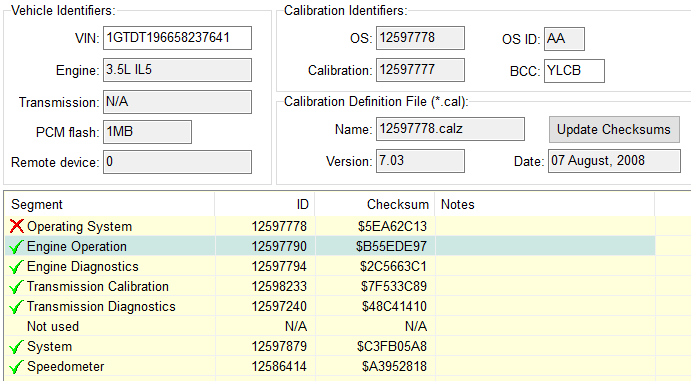Screen dimensions: 691x381
Task: Click ID 12597778 in the Operating System row
Action: click(279, 226)
